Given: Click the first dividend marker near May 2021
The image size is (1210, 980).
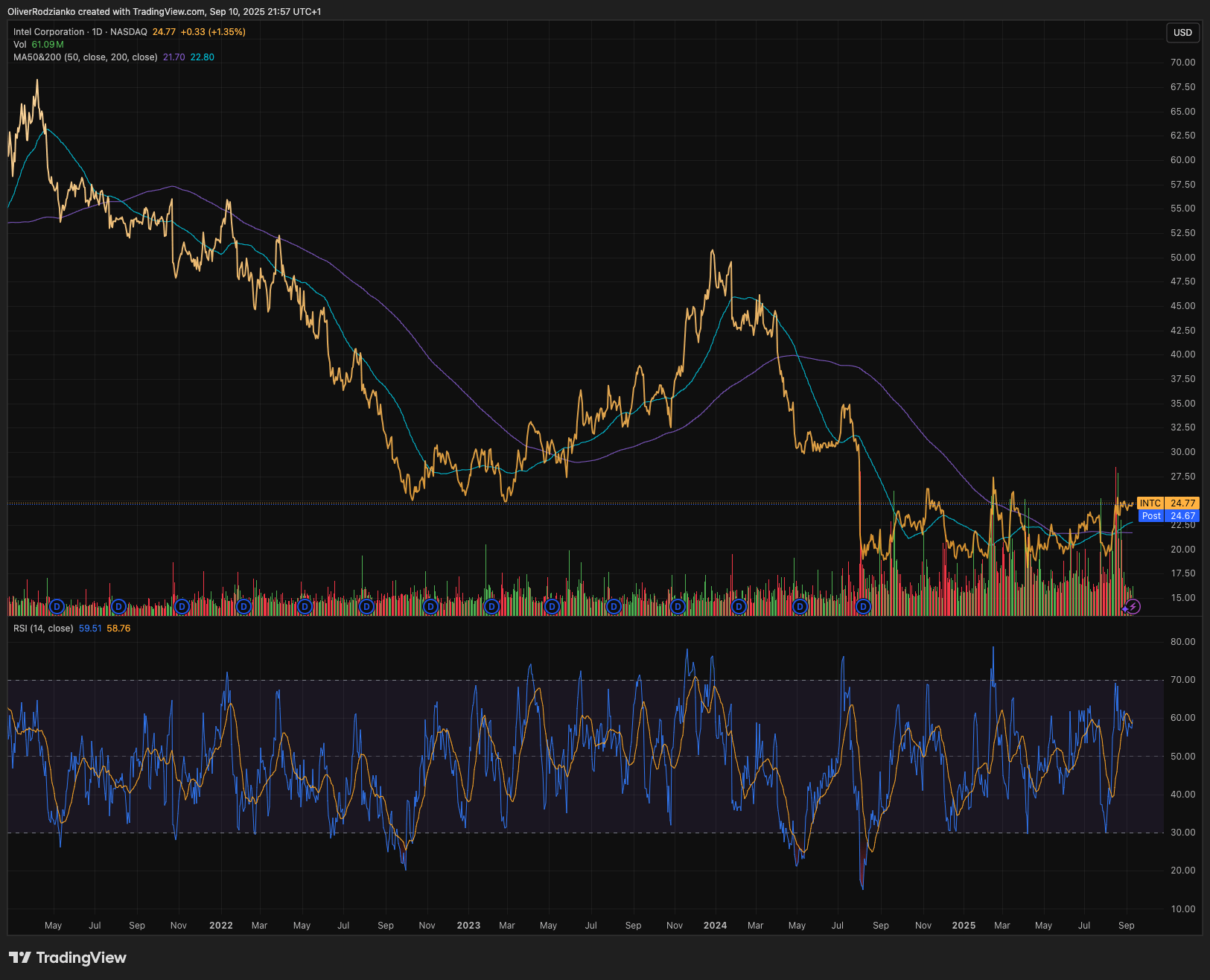Looking at the screenshot, I should 57,607.
